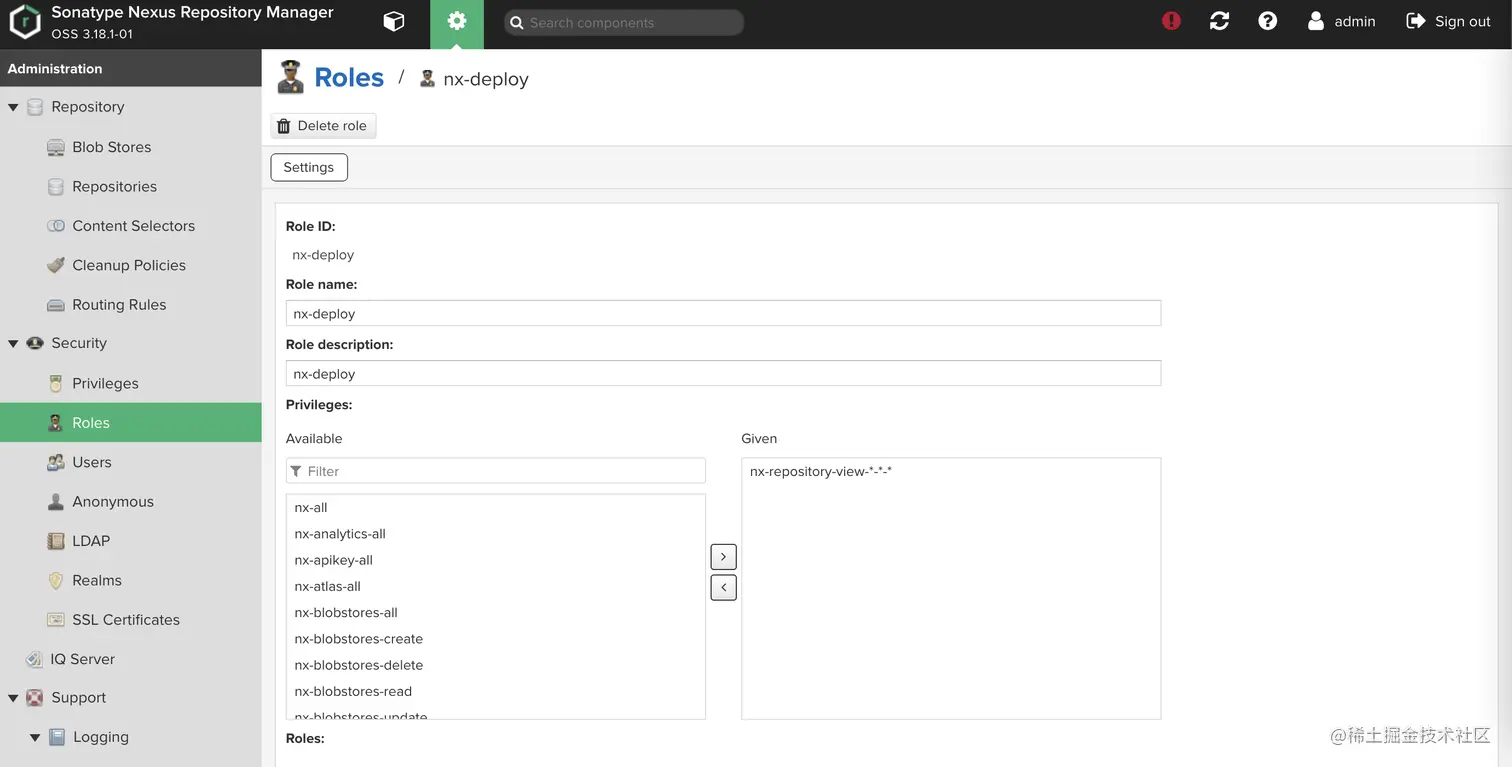The height and width of the screenshot is (767, 1512).
Task: Select nx-blobstores-all in Available list
Action: point(496,613)
